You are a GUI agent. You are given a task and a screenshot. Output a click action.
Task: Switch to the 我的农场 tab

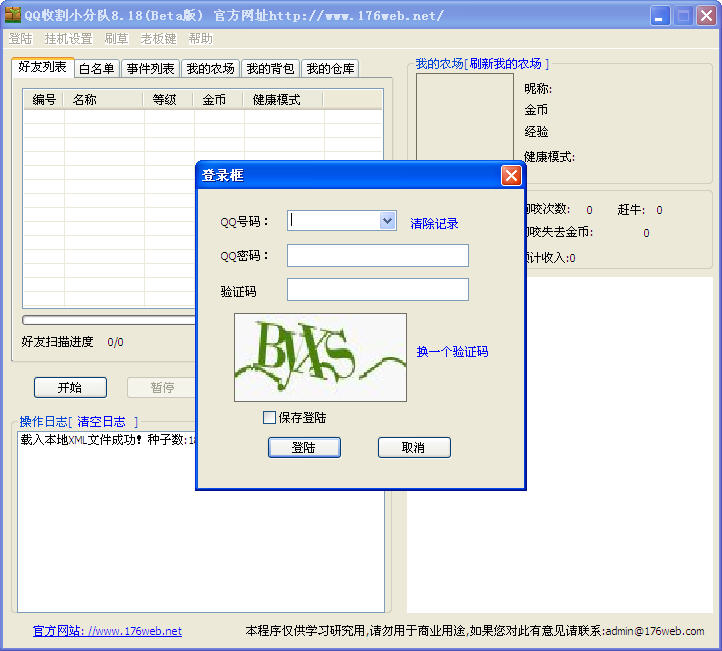(x=210, y=69)
